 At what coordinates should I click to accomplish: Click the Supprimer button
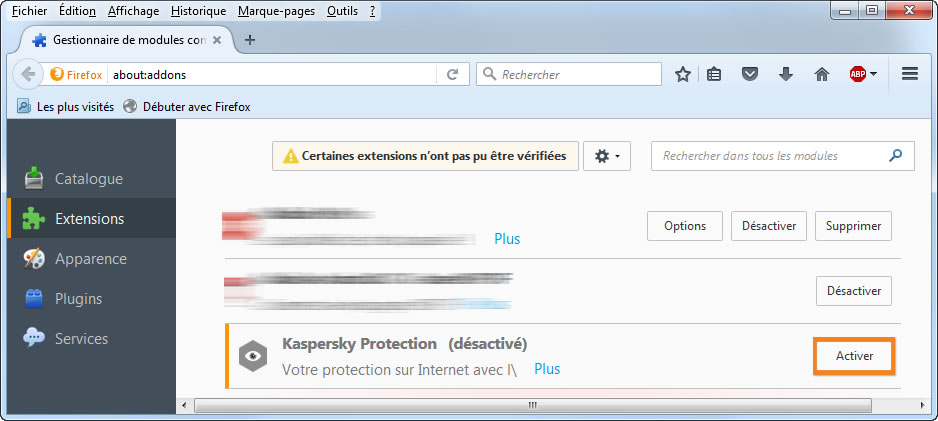pyautogui.click(x=853, y=226)
